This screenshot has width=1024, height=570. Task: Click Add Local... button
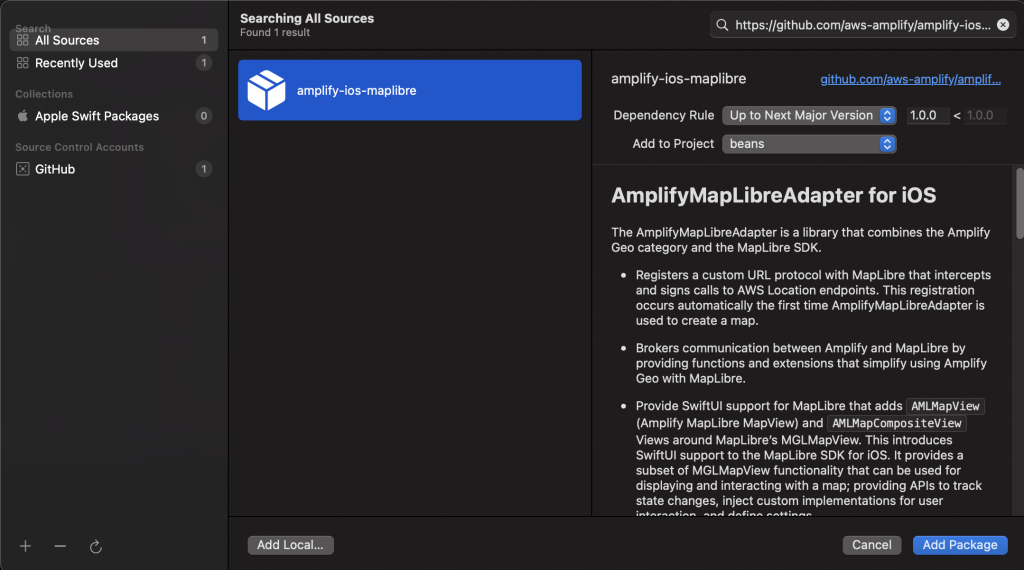pyautogui.click(x=290, y=545)
